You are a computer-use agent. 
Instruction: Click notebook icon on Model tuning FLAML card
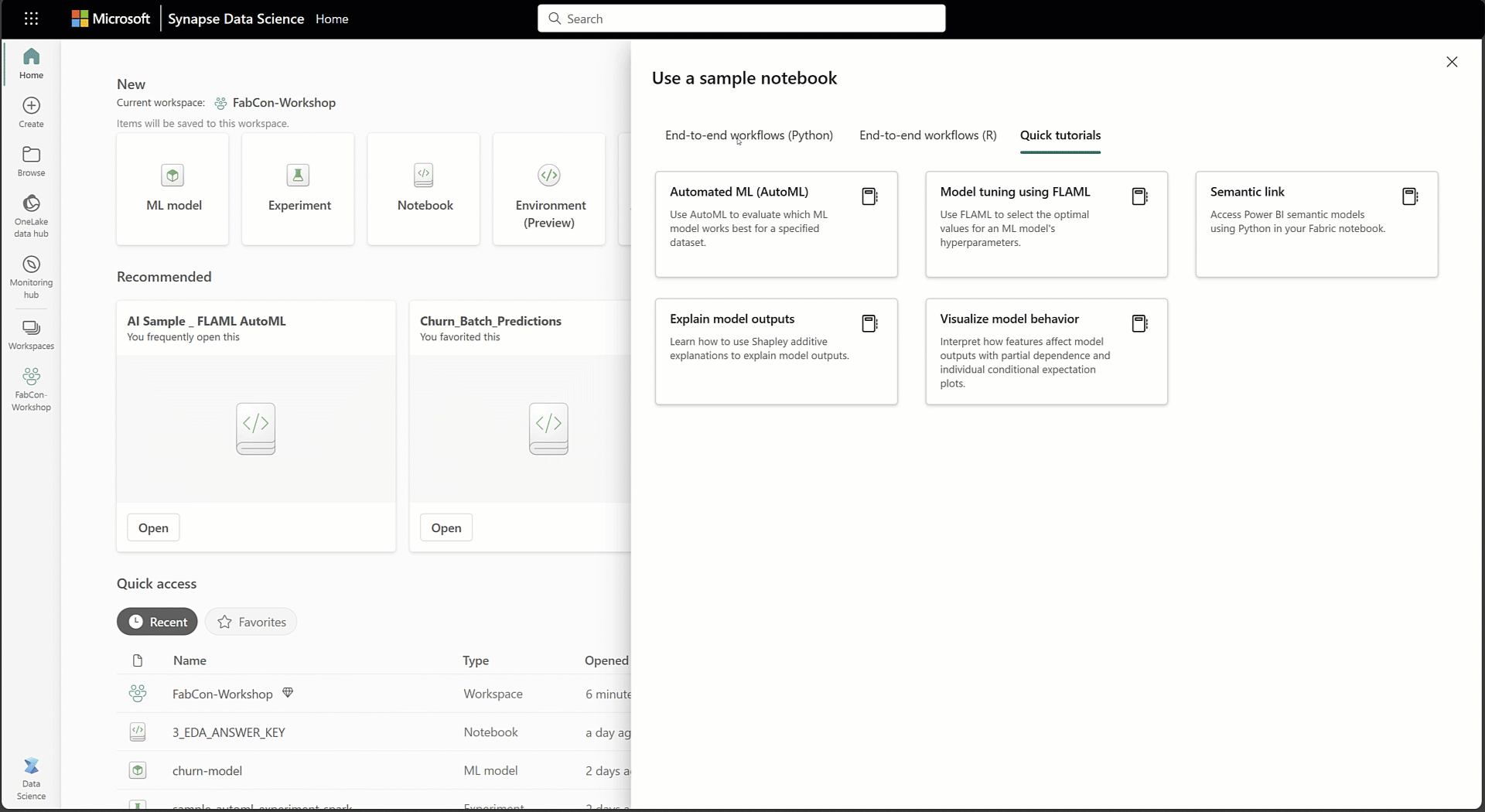(1139, 196)
